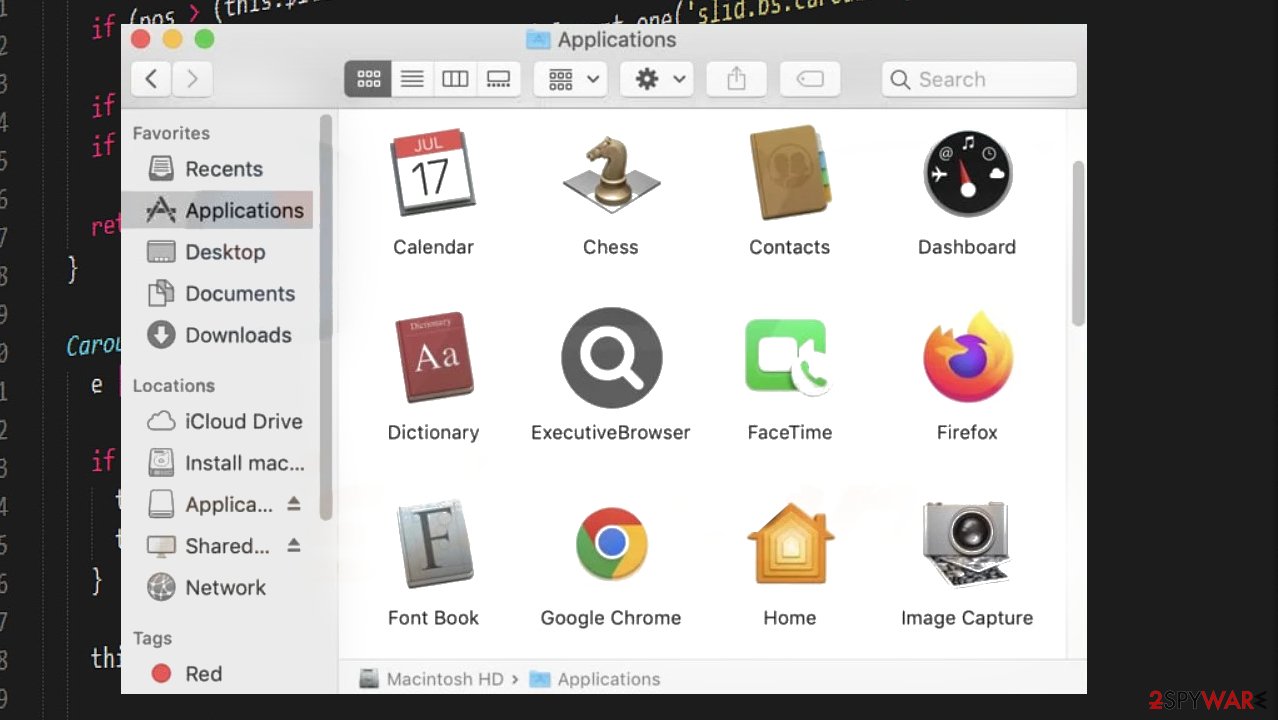Open Desktop in the sidebar
This screenshot has height=720, width=1278.
pyautogui.click(x=217, y=252)
